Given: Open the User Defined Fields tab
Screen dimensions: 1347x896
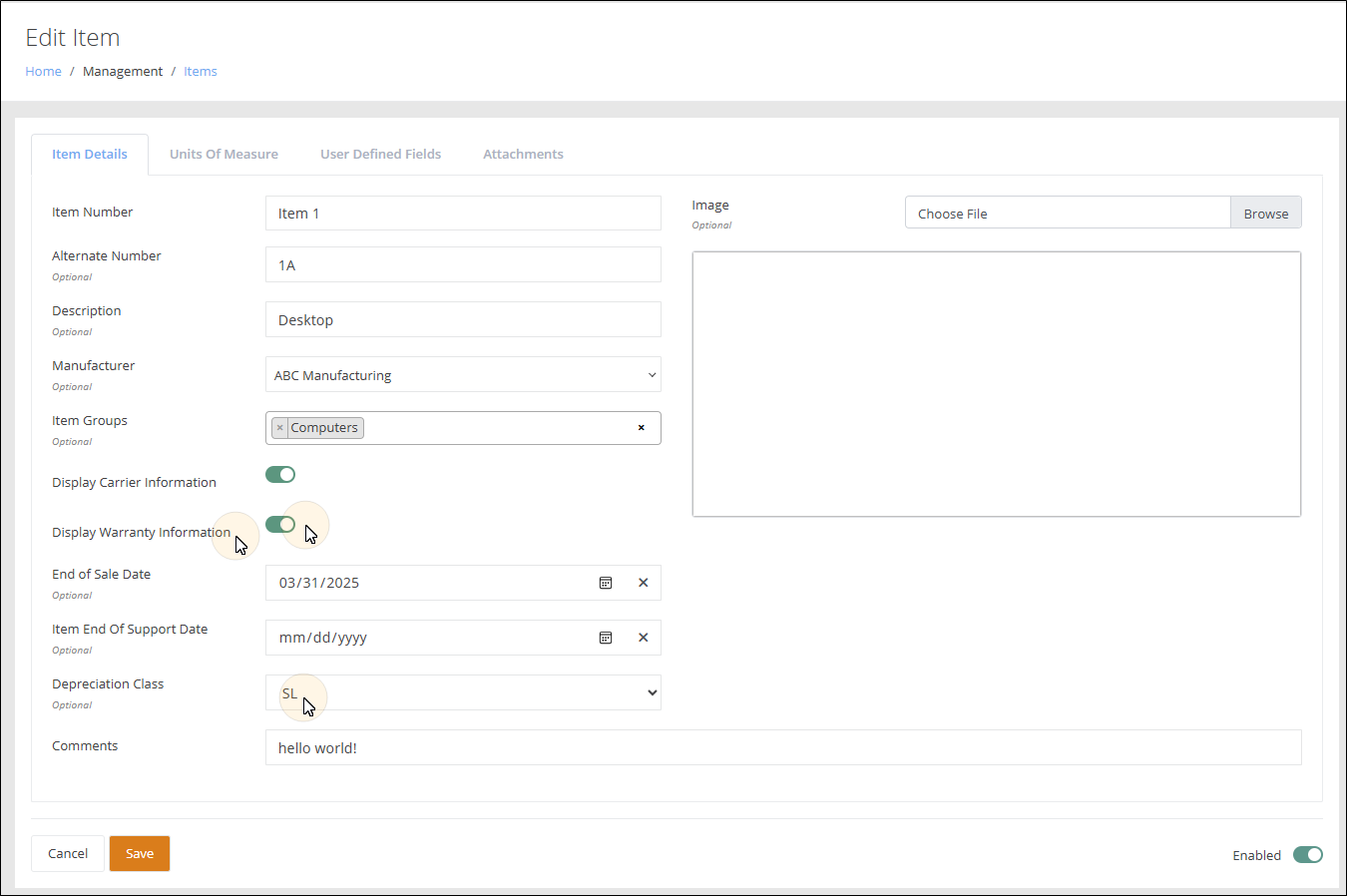Looking at the screenshot, I should point(380,154).
